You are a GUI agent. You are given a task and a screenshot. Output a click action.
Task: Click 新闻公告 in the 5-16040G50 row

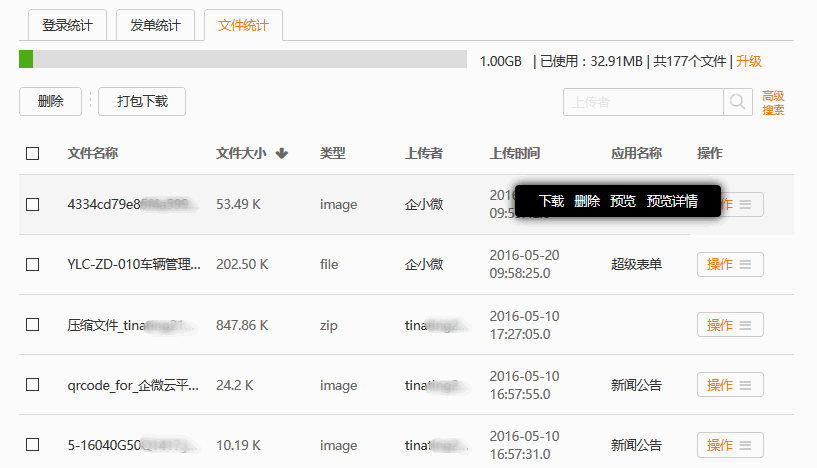tap(637, 445)
